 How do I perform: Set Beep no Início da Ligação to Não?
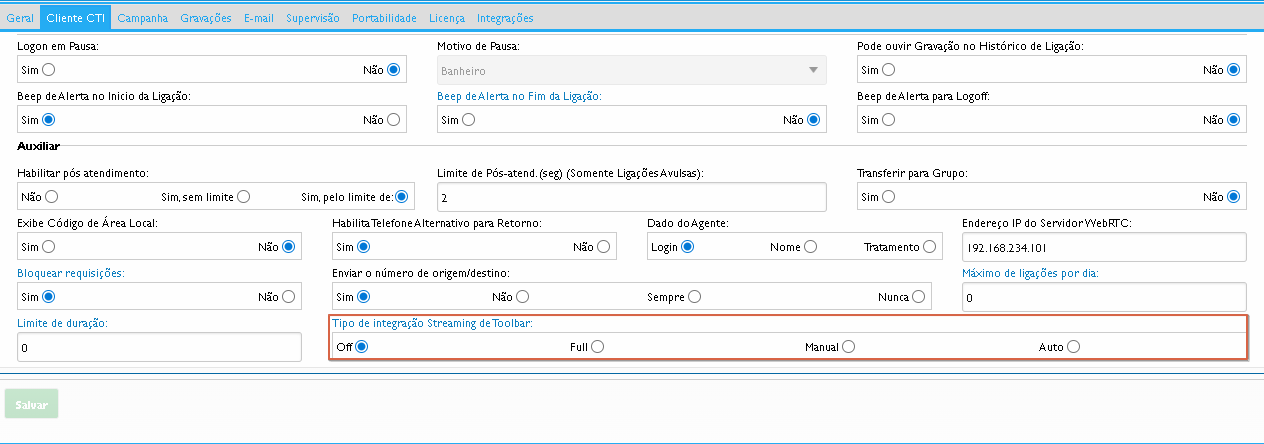point(394,120)
